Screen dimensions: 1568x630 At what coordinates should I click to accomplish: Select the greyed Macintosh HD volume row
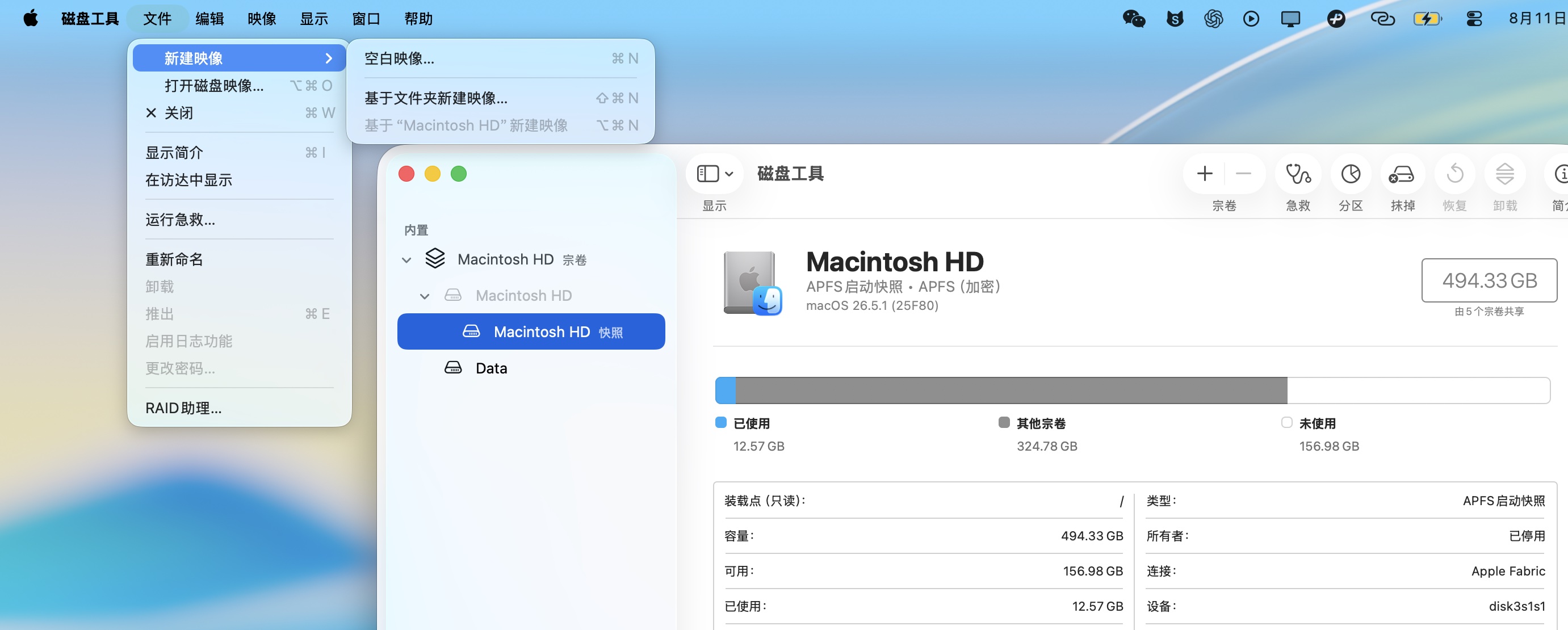531,296
